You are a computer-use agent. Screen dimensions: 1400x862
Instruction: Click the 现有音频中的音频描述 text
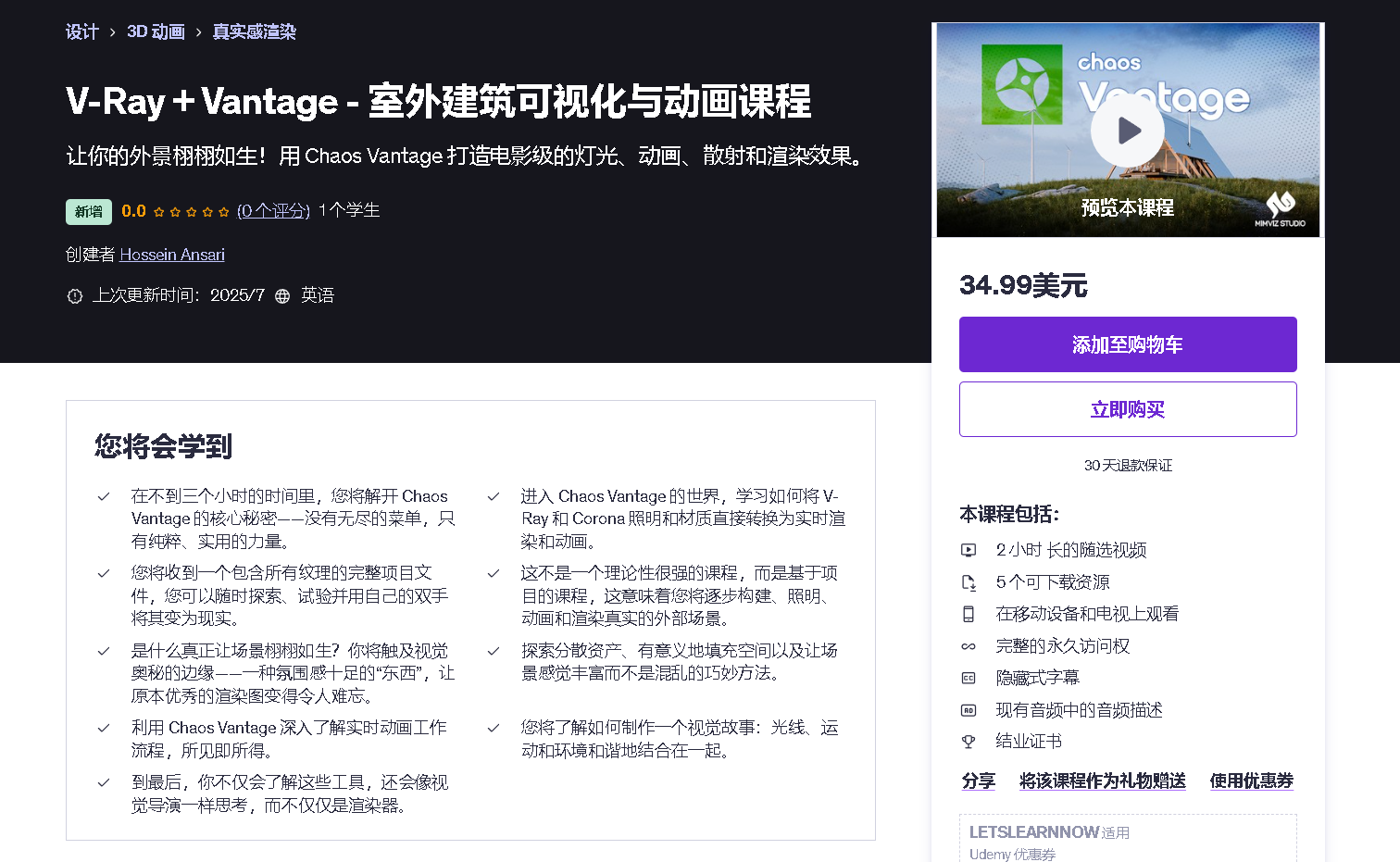1079,710
